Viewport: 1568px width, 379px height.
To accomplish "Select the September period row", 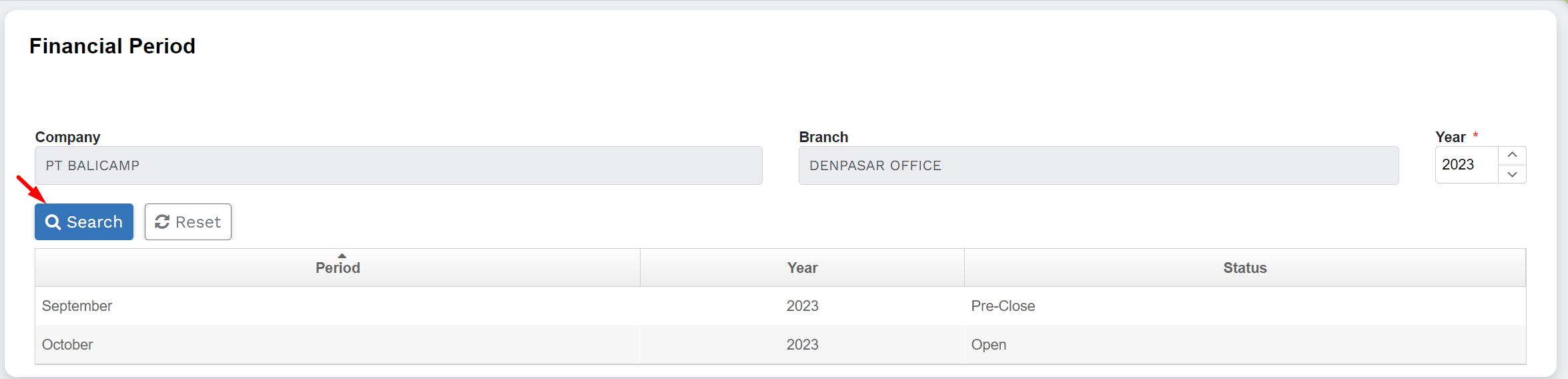I will pyautogui.click(x=77, y=306).
